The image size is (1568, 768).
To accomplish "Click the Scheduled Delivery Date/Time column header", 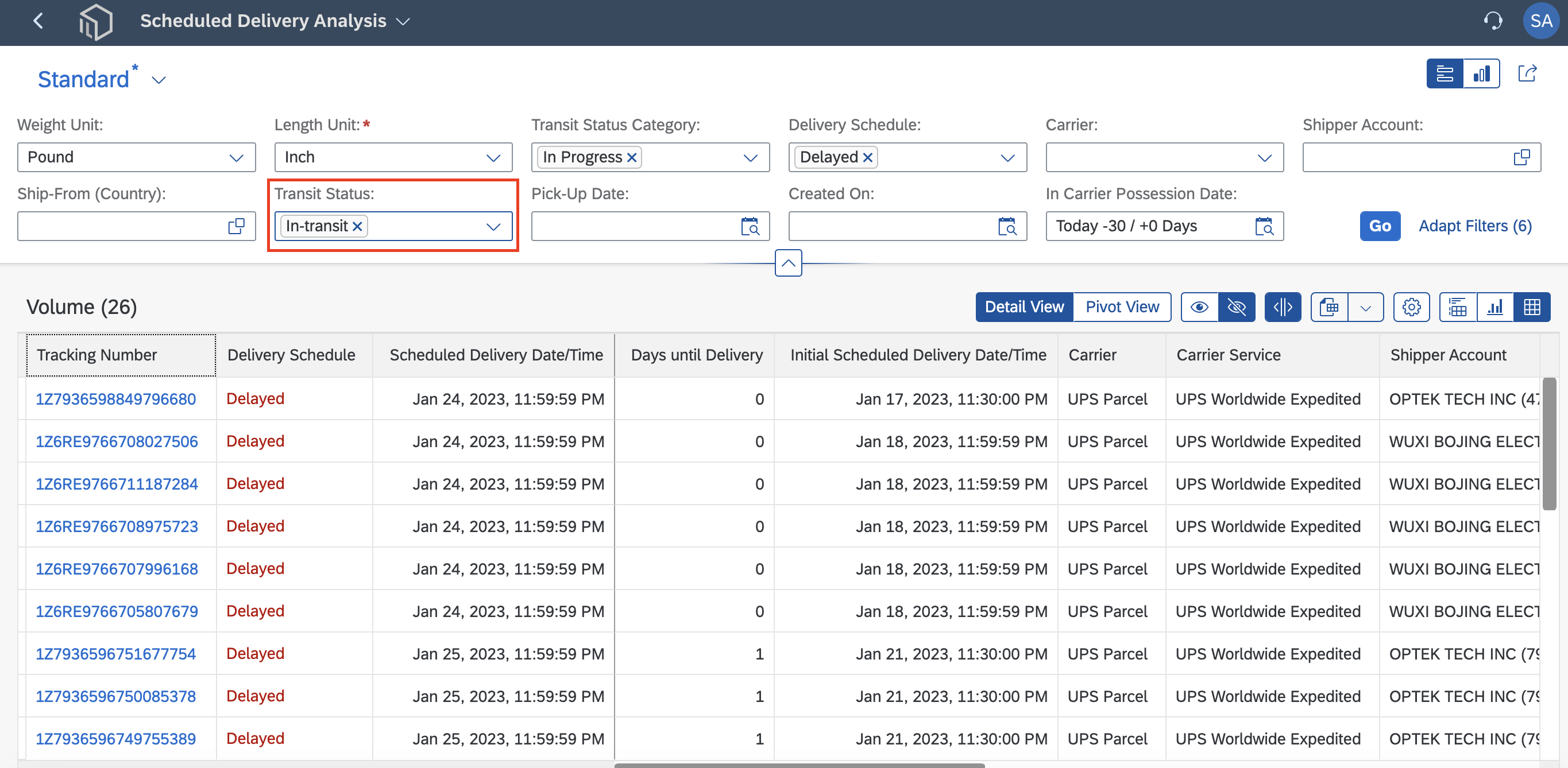I will click(x=493, y=355).
